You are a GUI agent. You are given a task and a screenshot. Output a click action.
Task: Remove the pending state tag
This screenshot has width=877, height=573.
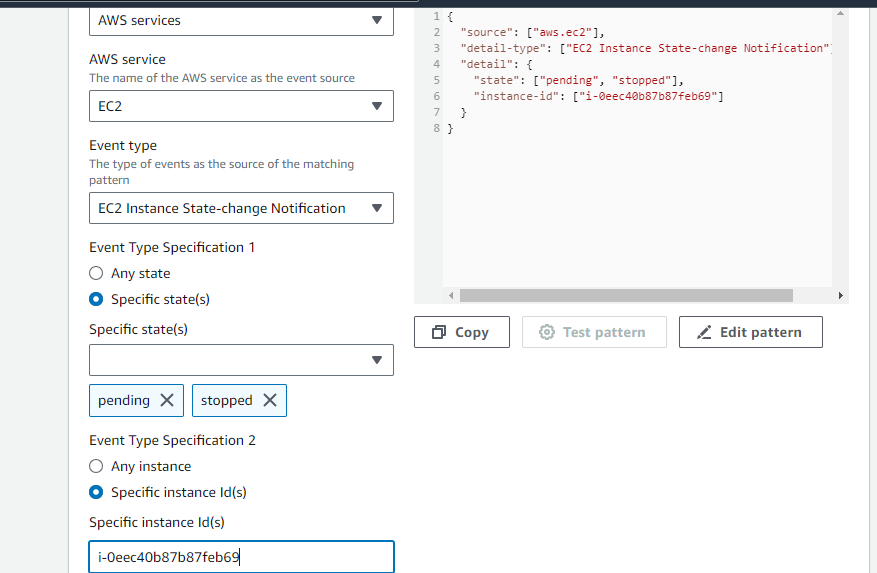click(x=167, y=400)
